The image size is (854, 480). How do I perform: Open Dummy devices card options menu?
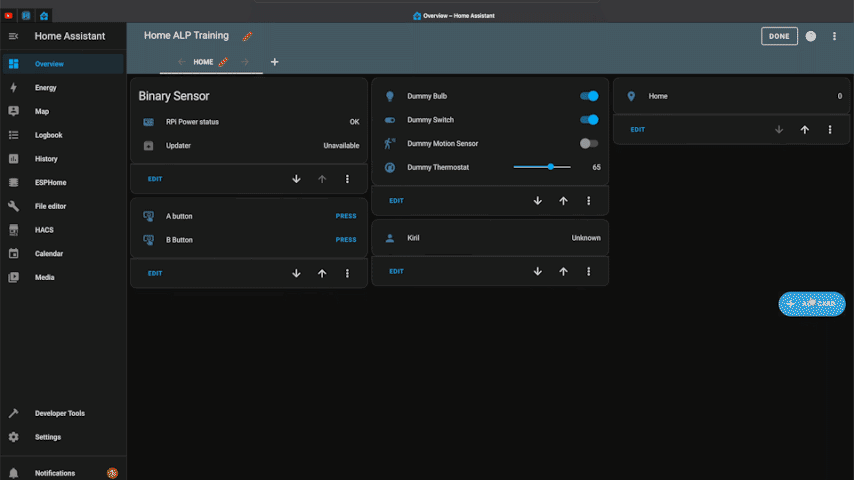coord(589,200)
